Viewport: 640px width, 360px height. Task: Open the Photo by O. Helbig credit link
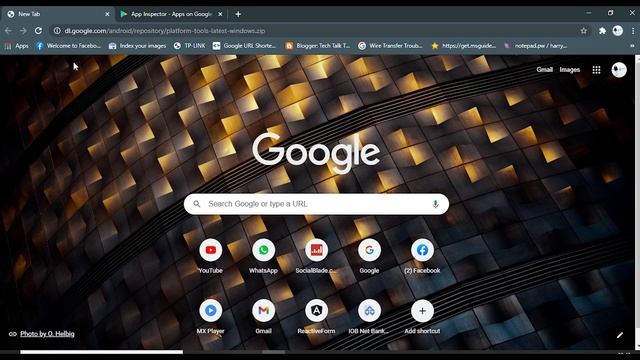47,334
